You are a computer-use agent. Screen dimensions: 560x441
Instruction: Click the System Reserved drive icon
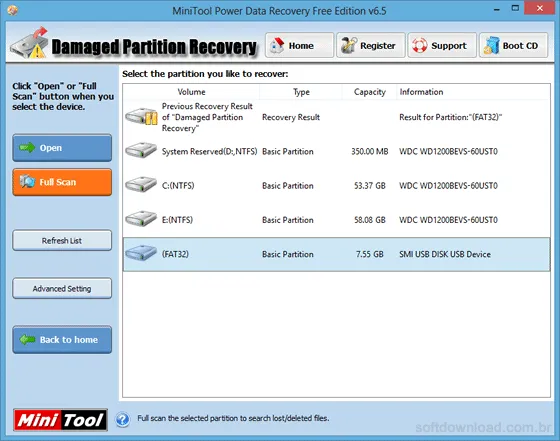(x=141, y=150)
